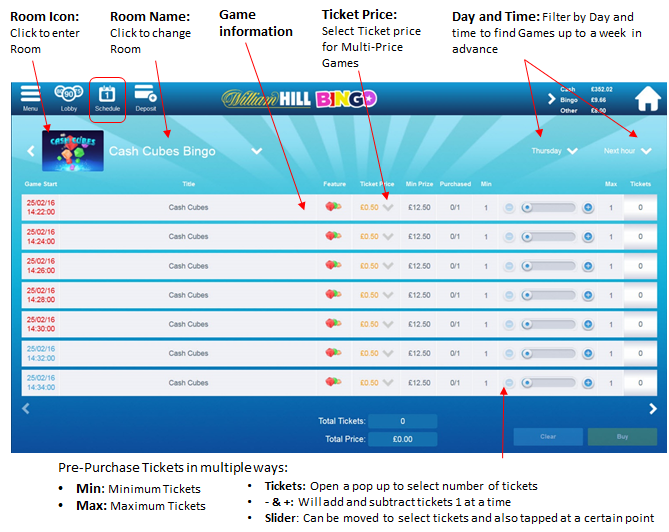Set maximum tickets for 14:24:00 game

pos(611,237)
